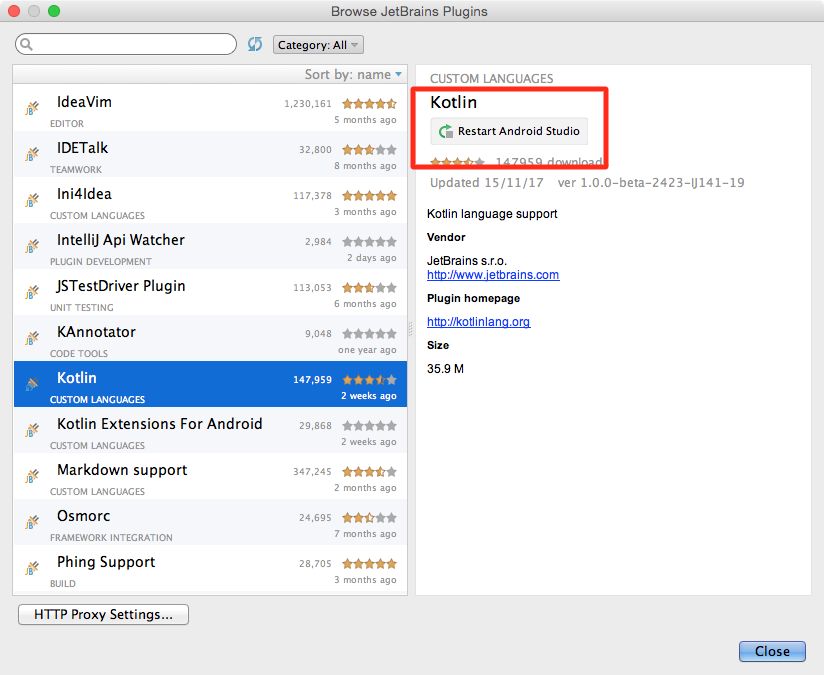This screenshot has width=824, height=675.
Task: Select the Markdown support row
Action: (x=210, y=476)
